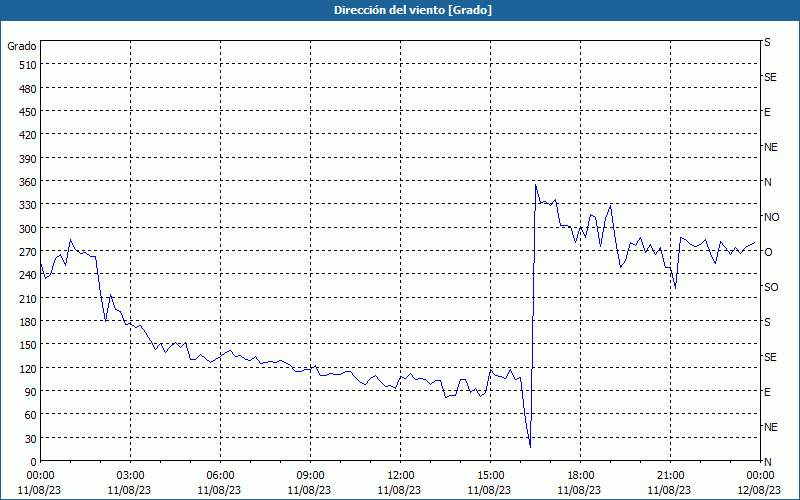Screen dimensions: 800x500
Task: Click the N compass label beside the 360 gridline
Action: point(767,182)
